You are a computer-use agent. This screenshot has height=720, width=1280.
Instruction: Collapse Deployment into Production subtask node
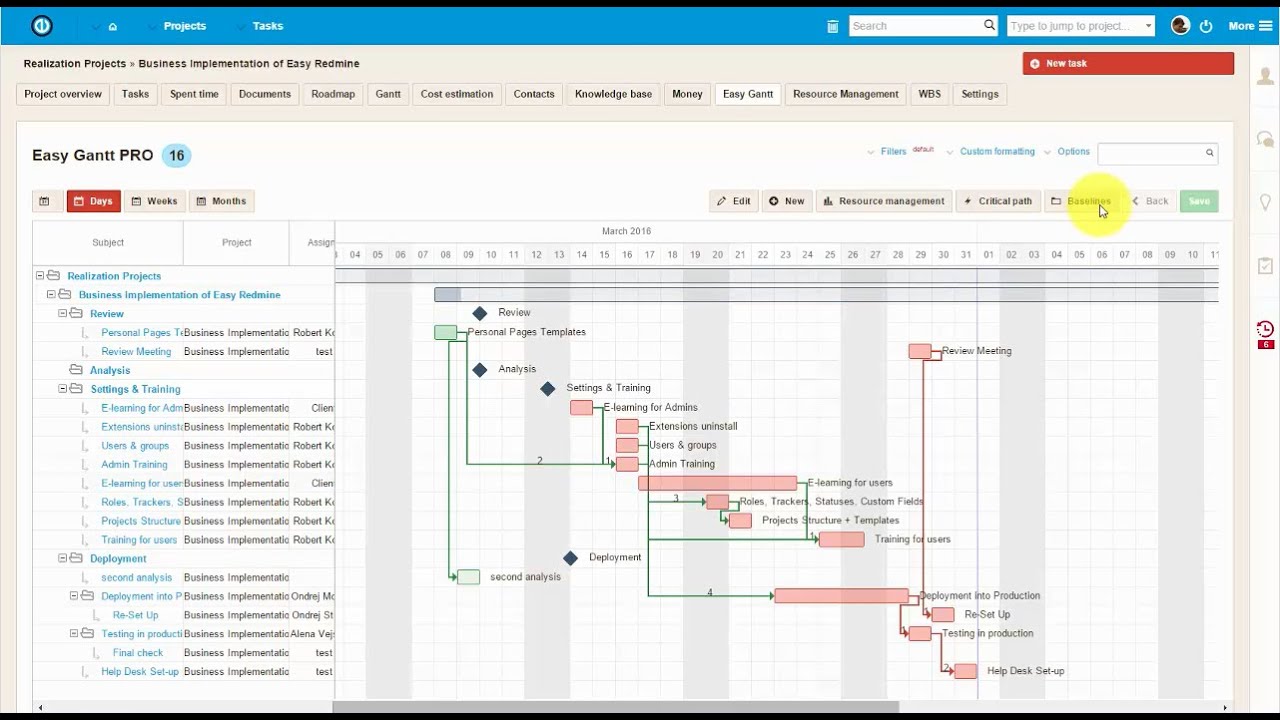point(73,596)
